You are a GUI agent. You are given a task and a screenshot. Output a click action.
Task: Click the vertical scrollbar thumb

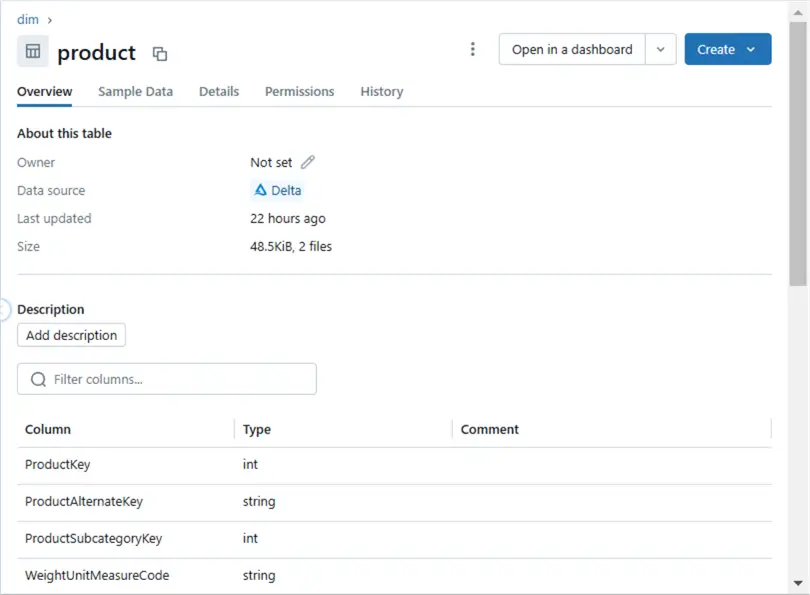click(x=798, y=150)
